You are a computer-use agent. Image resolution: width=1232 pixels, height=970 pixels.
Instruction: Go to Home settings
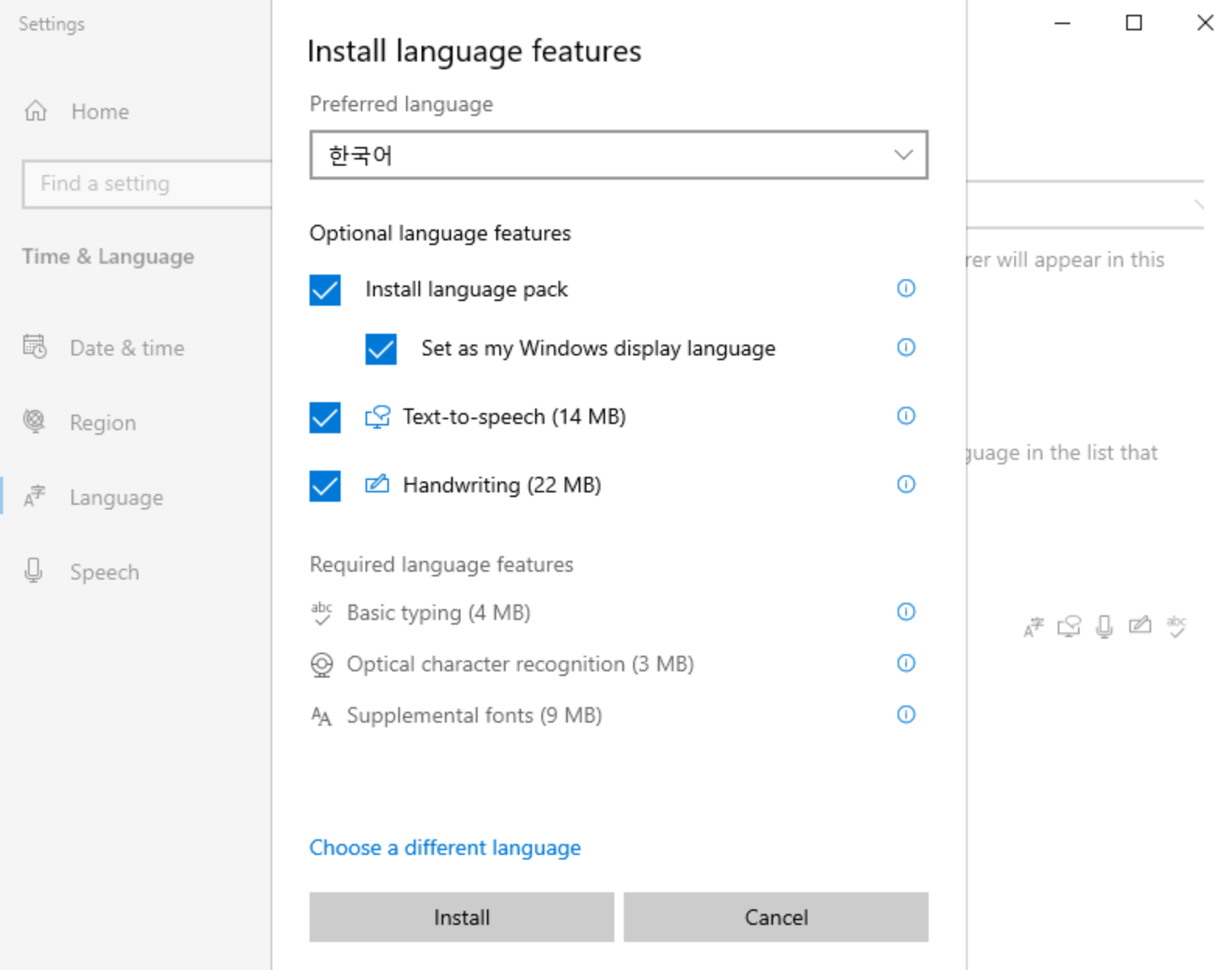100,111
